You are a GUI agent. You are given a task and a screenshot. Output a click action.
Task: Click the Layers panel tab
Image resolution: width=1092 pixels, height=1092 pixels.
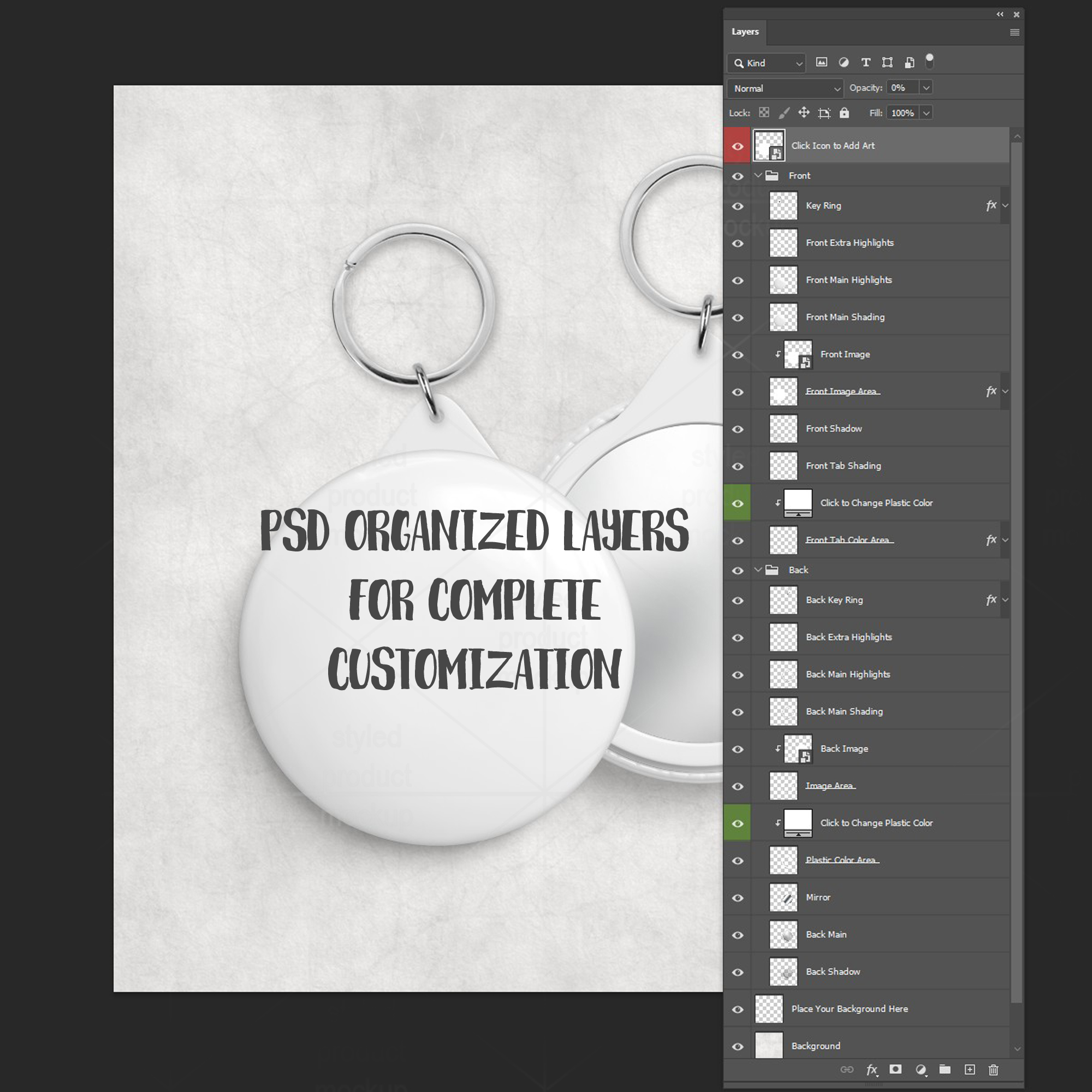pos(745,32)
